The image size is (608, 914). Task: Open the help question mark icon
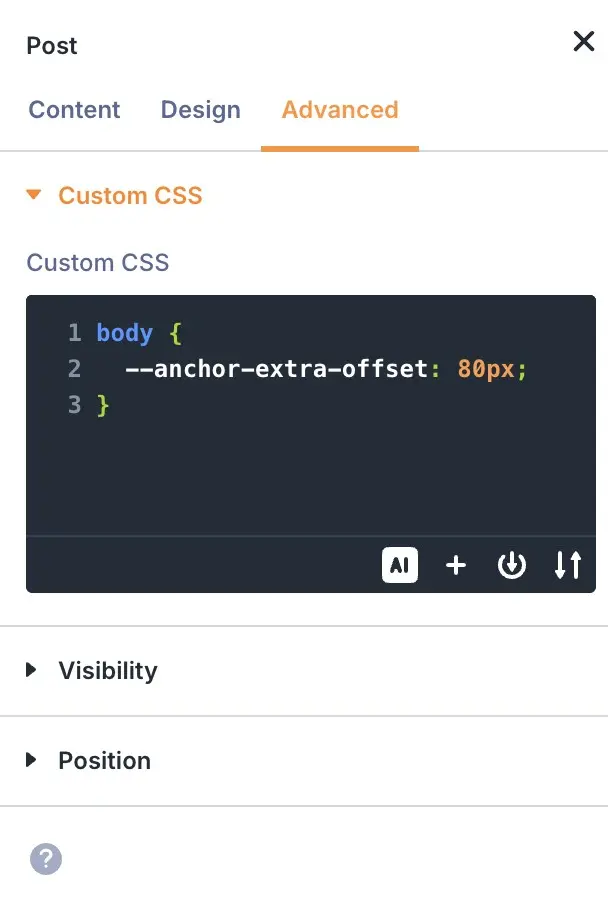coord(46,858)
